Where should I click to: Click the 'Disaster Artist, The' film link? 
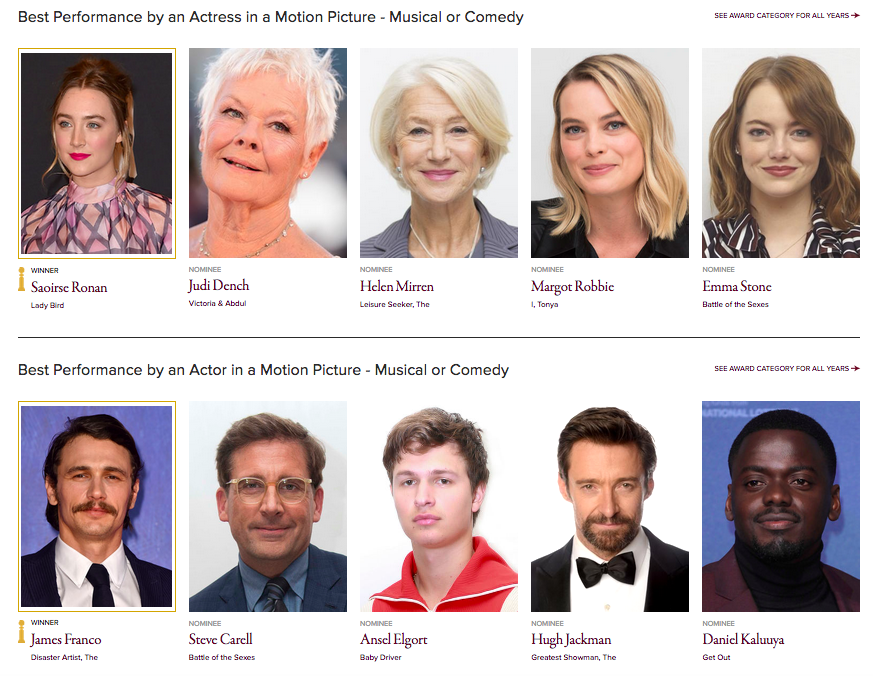(x=64, y=658)
